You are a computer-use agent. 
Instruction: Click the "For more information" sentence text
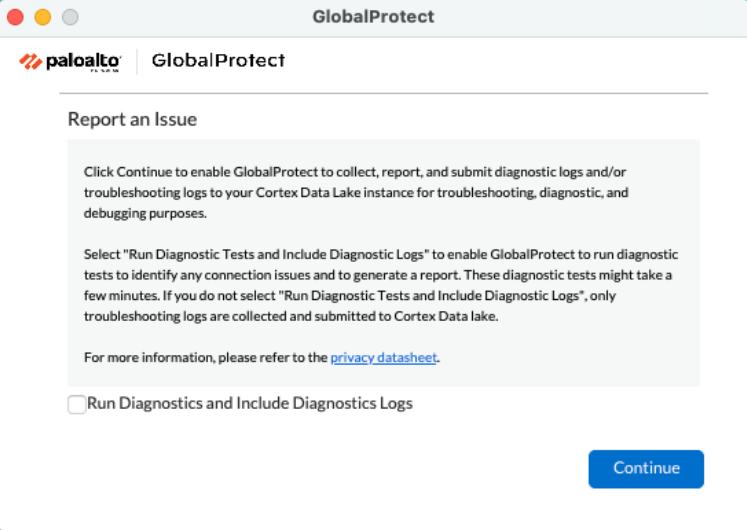point(205,358)
